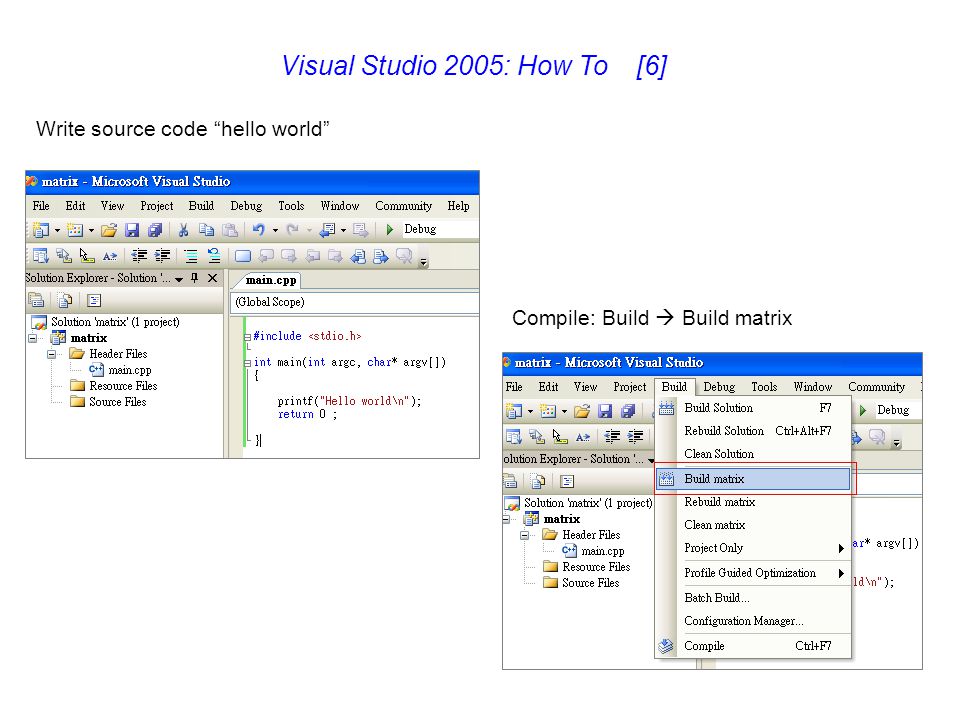
Task: Collapse the int main function outline
Action: pos(247,363)
